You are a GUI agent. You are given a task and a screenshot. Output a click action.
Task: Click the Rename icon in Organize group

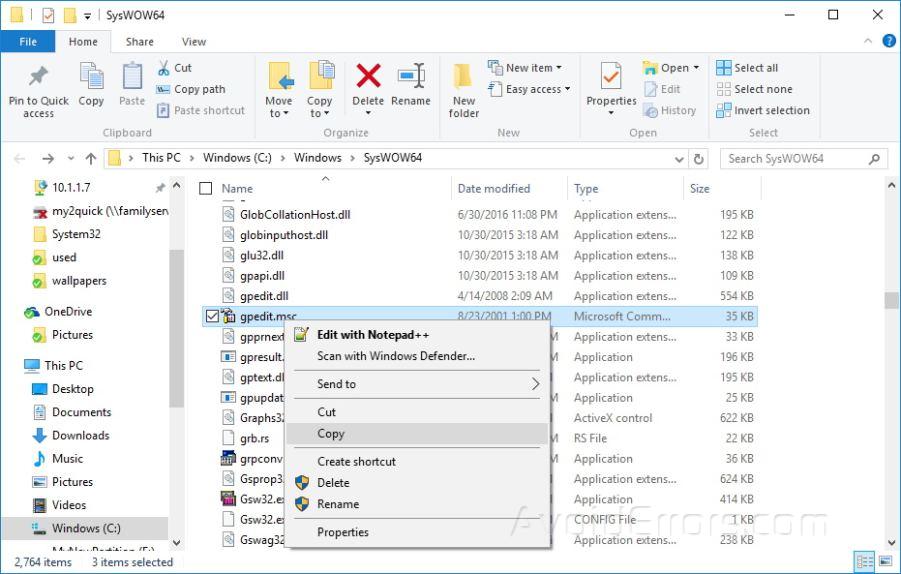tap(411, 77)
